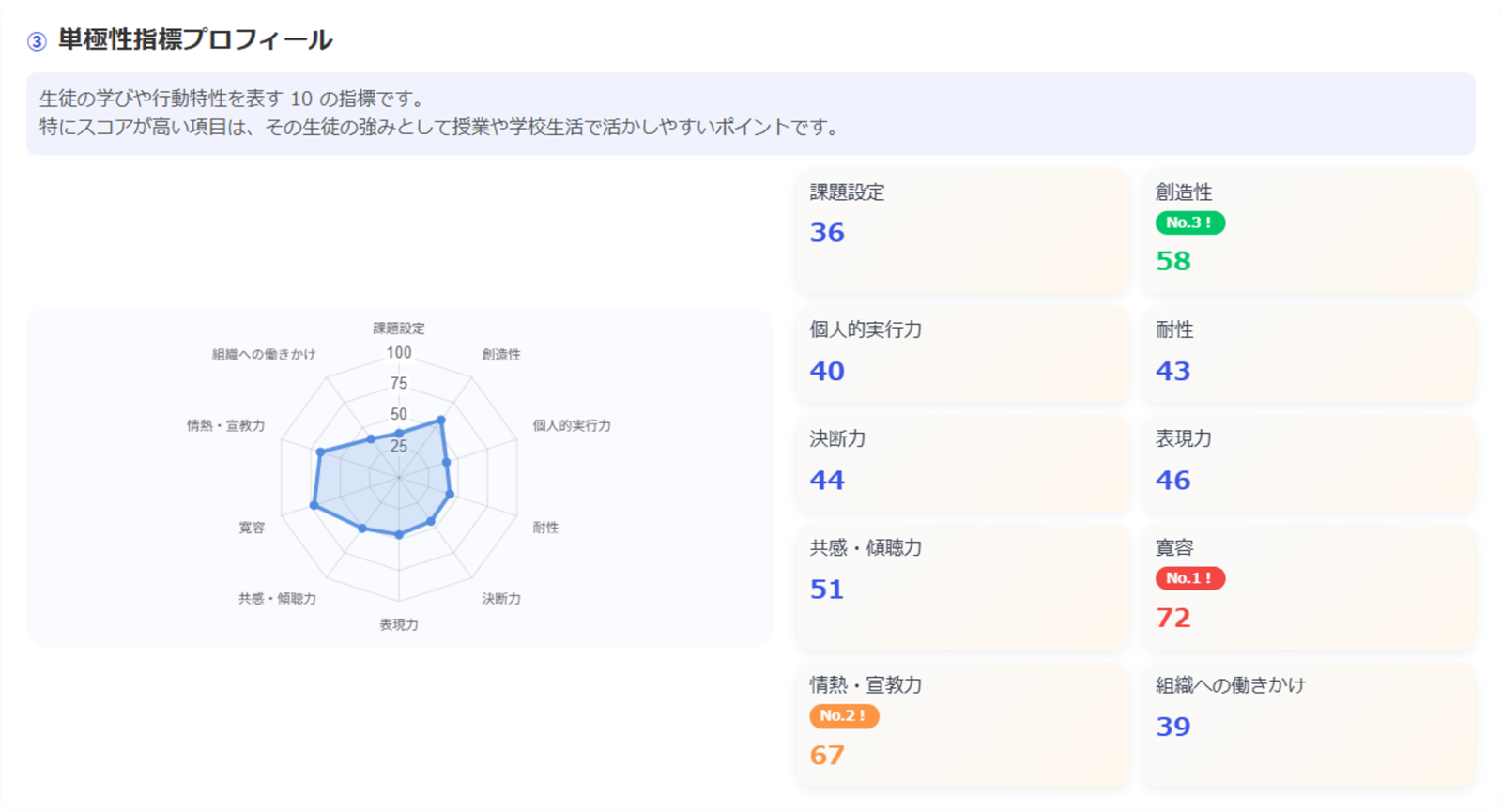Click the description line 生徒の学びや行動特性を表す 10 の指標です。
This screenshot has width=1502, height=812.
point(233,99)
